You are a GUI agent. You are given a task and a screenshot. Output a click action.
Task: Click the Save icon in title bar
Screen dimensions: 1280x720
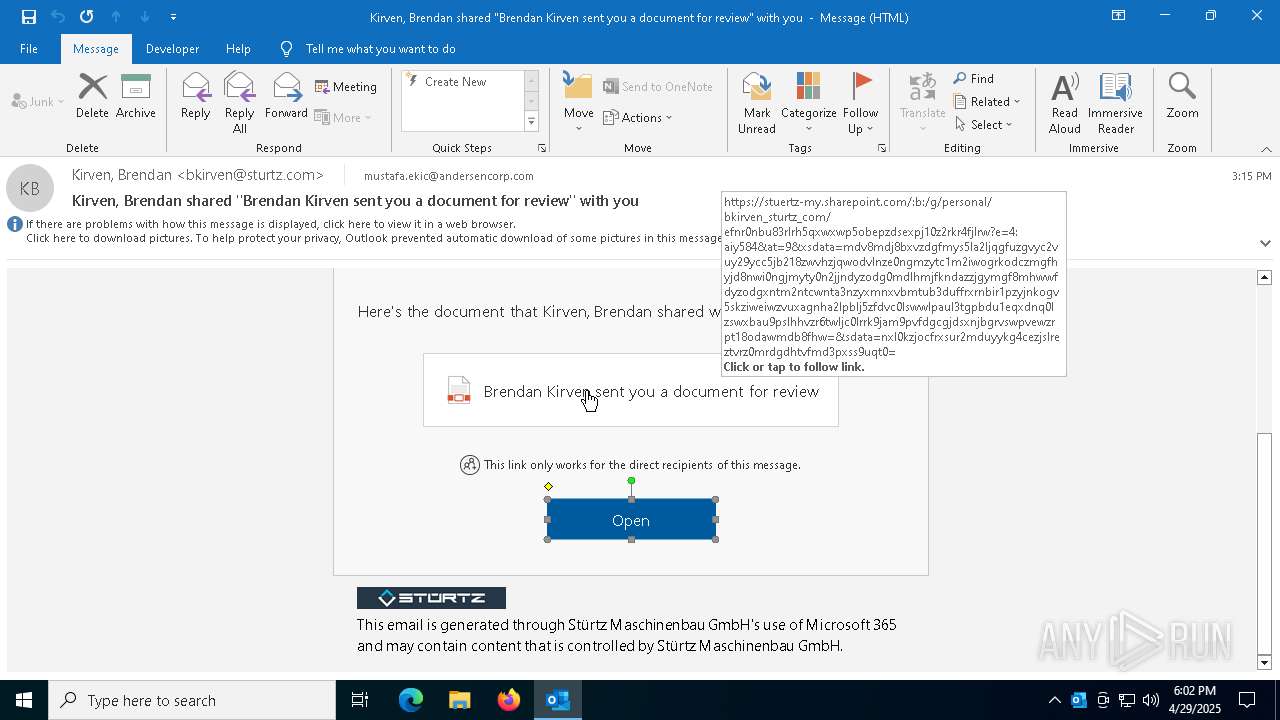pos(28,17)
